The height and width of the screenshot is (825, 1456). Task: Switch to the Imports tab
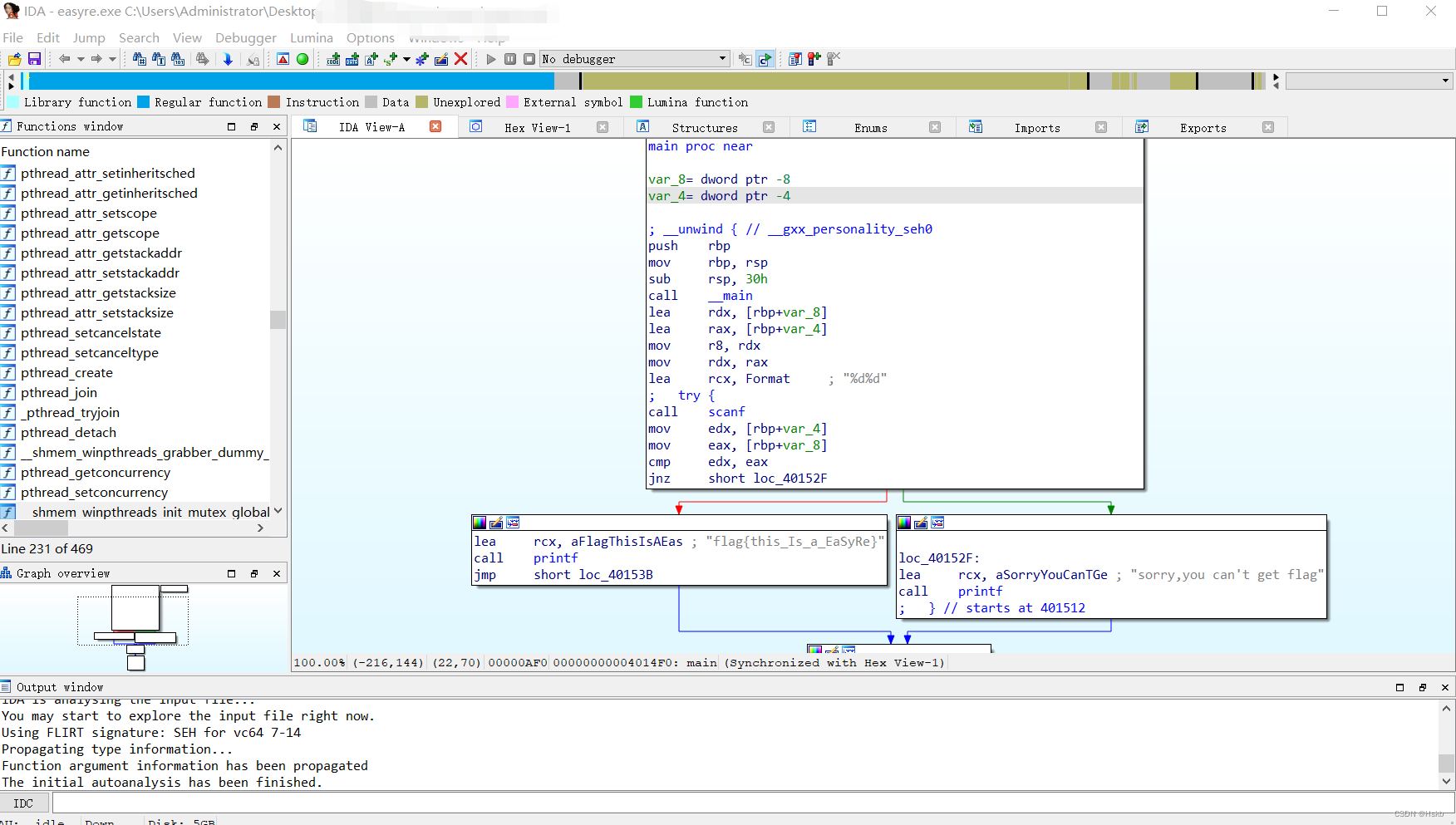point(1037,127)
